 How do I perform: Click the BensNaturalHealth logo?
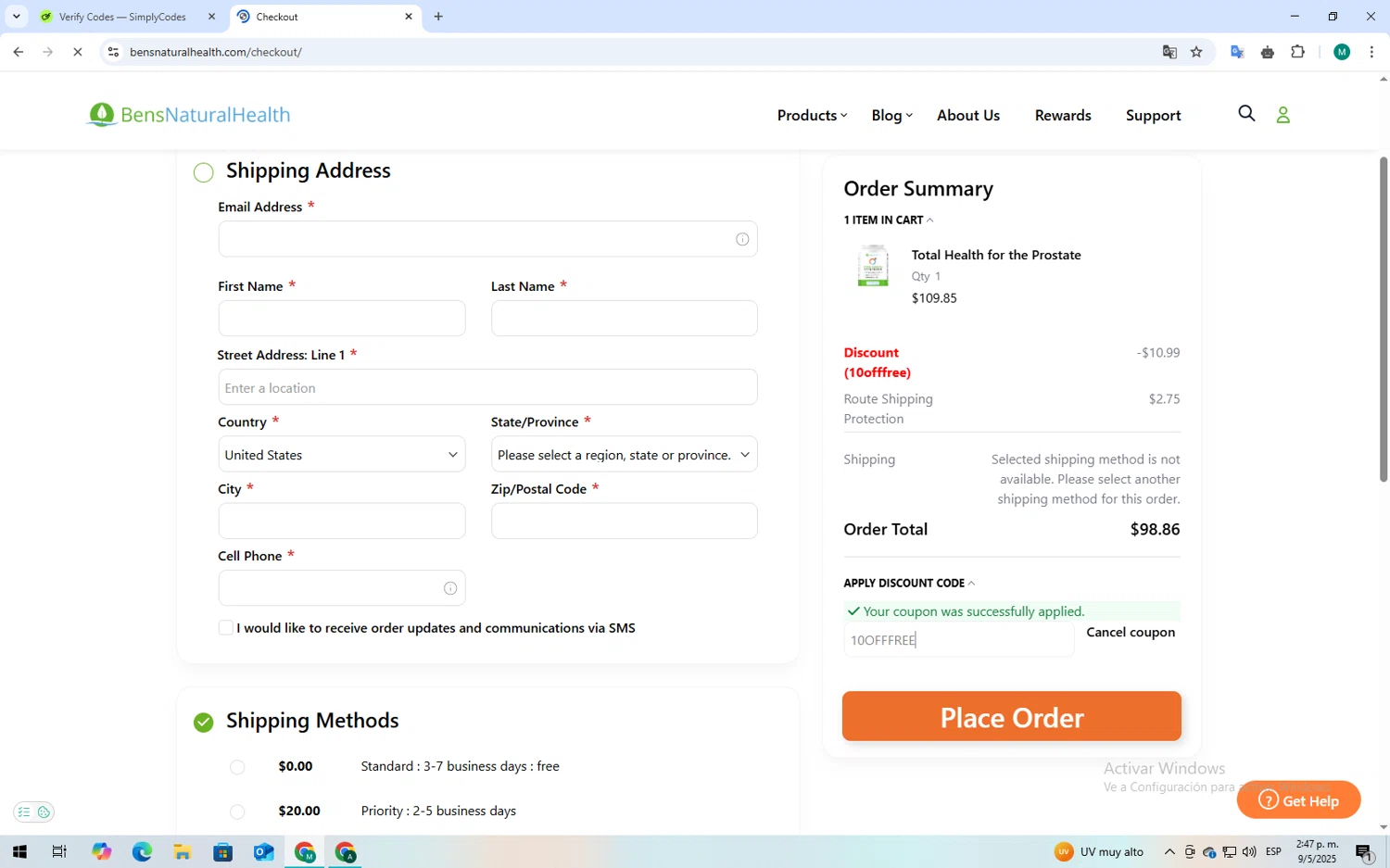(188, 115)
